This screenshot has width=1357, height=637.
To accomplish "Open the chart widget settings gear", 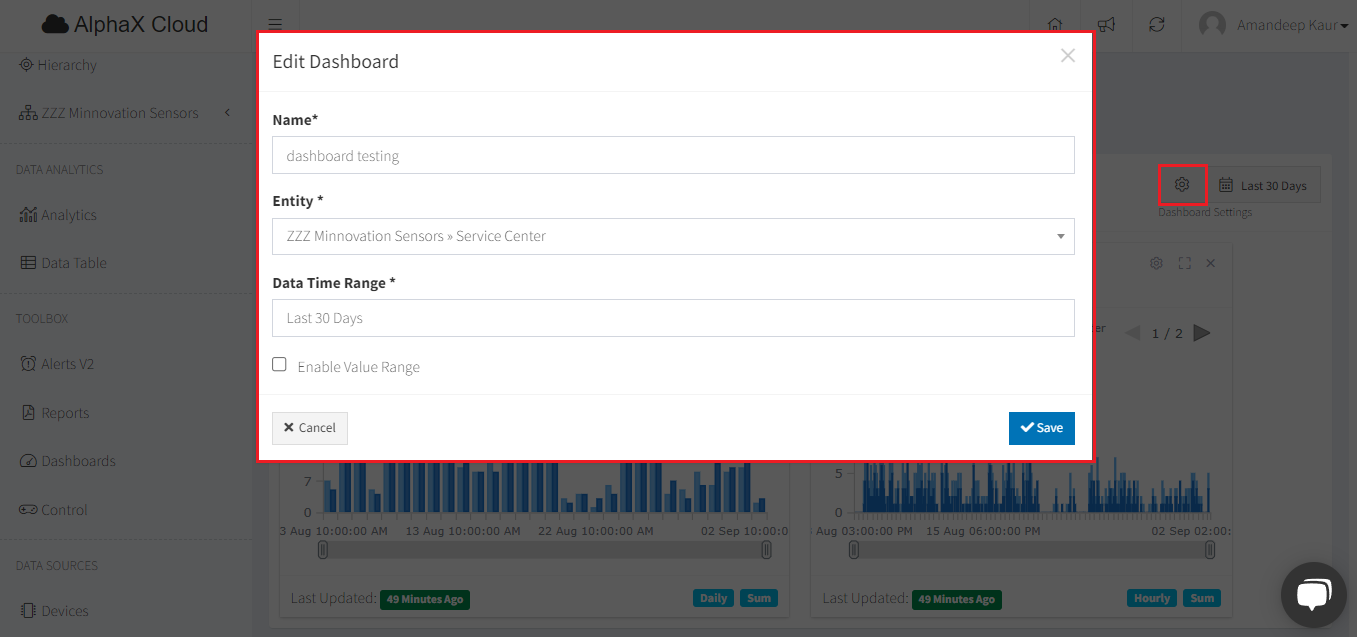I will (x=1156, y=263).
